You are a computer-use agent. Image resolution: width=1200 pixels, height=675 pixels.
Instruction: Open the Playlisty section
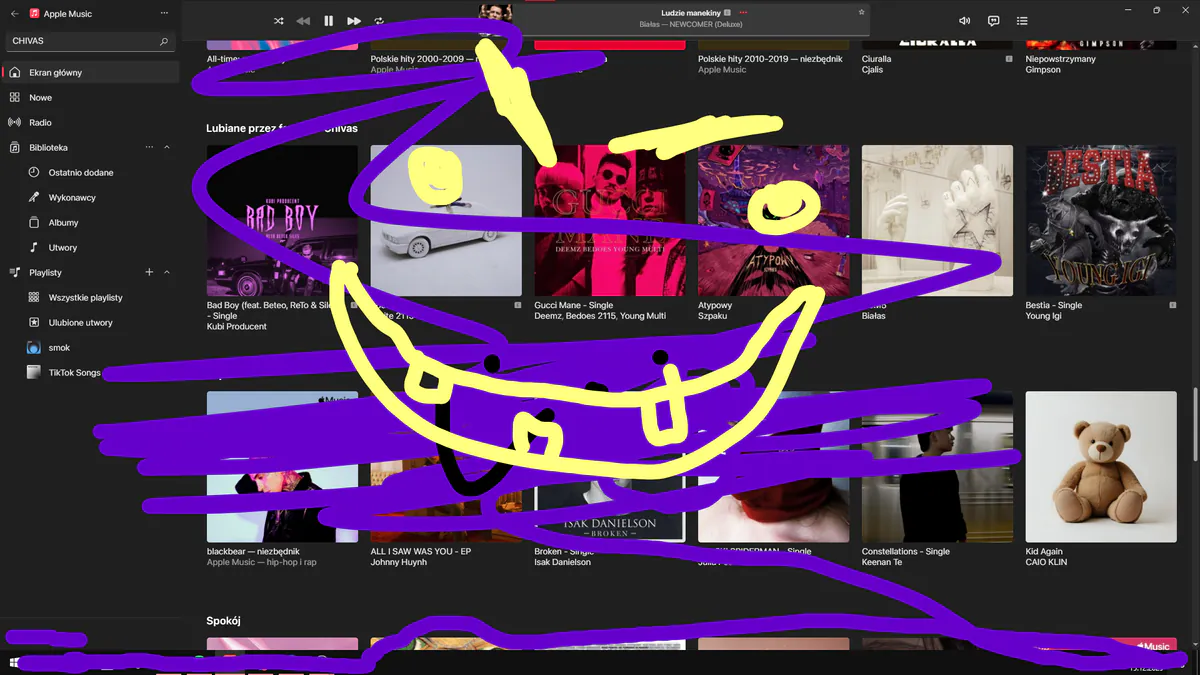tap(45, 272)
